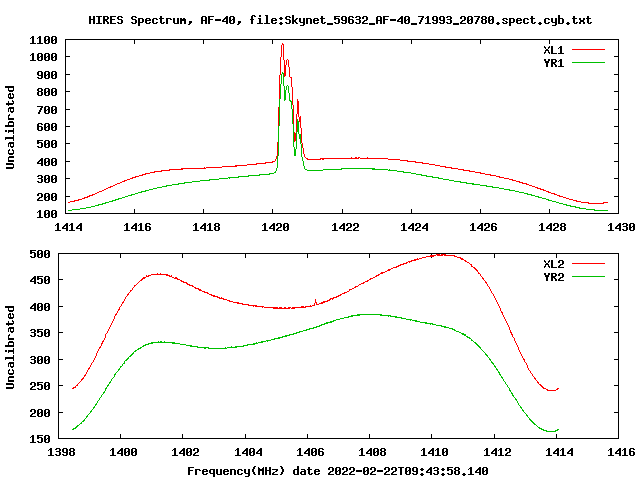Click the XL2 curve maximum near 1410
640x480 pixels.
point(442,255)
